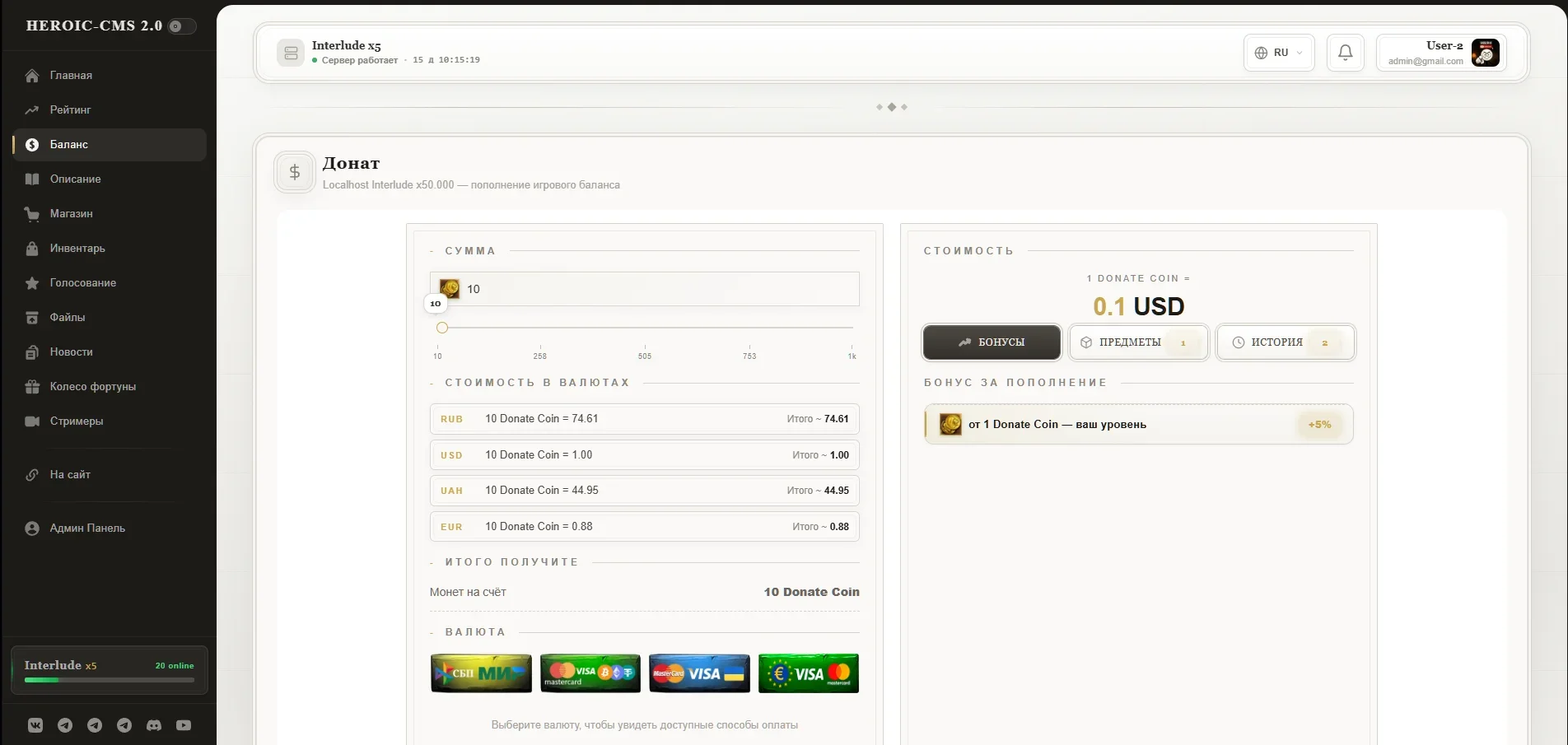Viewport: 1568px width, 745px height.
Task: Switch to the Бонусы tab
Action: click(x=992, y=342)
